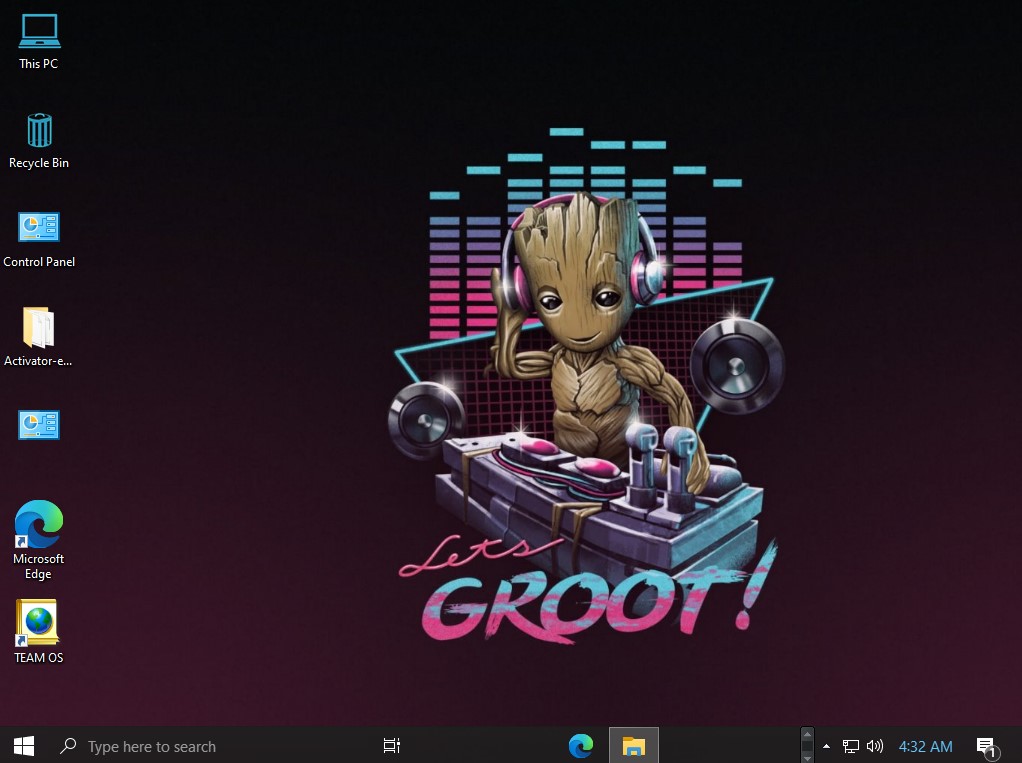Open the speaker volume control
This screenshot has width=1022, height=763.
(x=875, y=746)
